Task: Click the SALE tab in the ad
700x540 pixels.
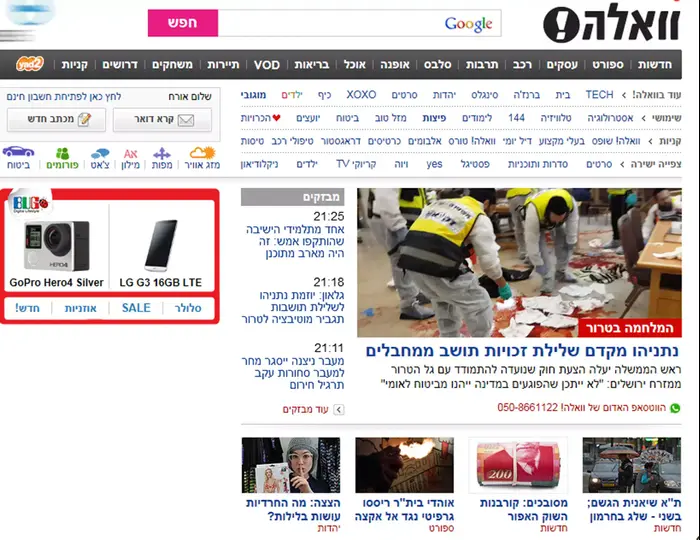Action: (x=136, y=308)
